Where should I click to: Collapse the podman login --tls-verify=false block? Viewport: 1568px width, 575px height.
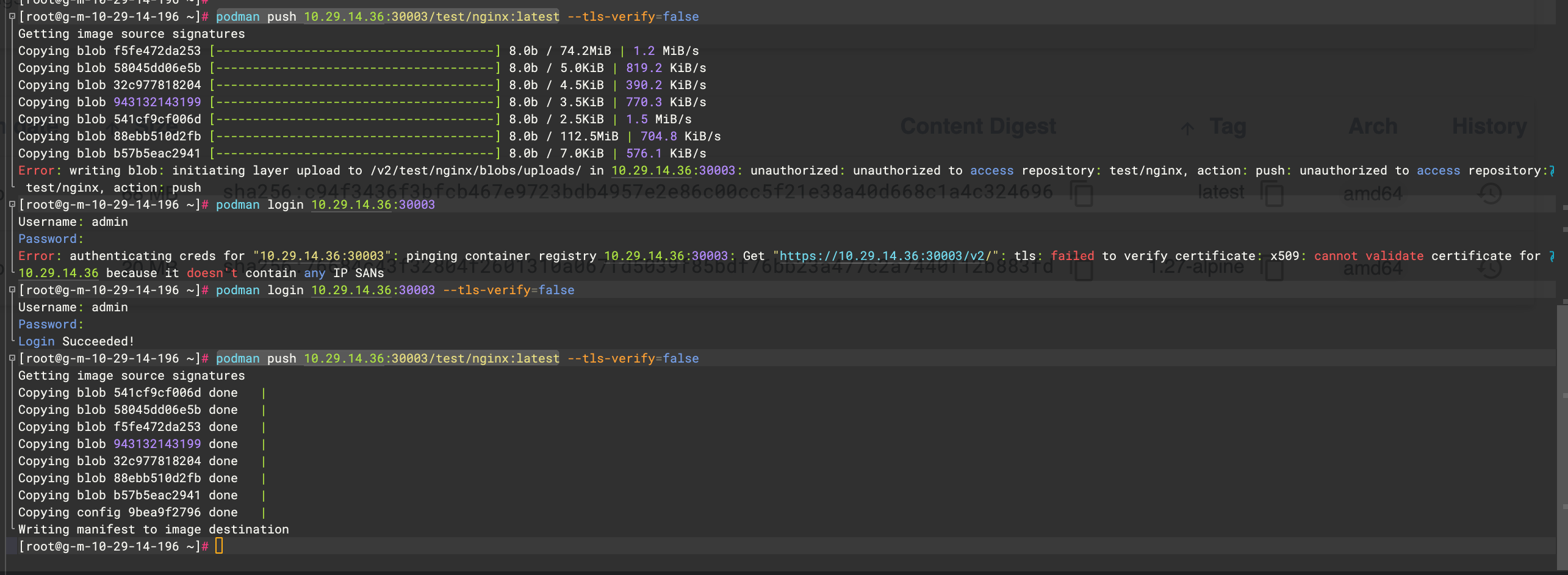click(12, 290)
